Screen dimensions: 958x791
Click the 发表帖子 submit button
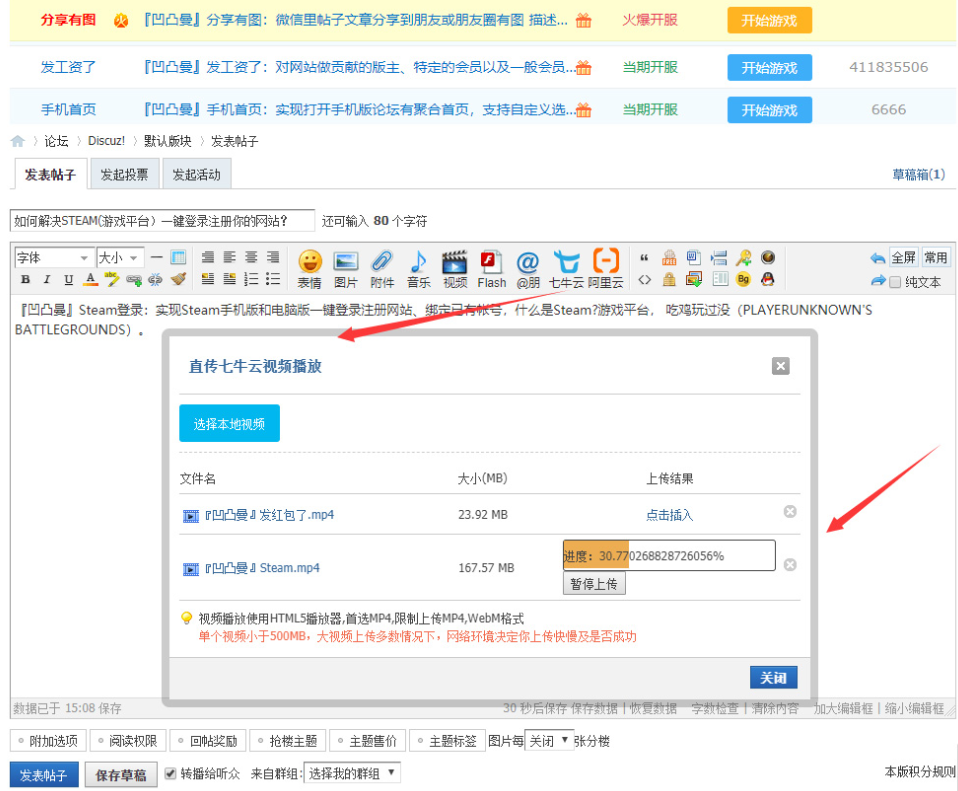pos(43,775)
